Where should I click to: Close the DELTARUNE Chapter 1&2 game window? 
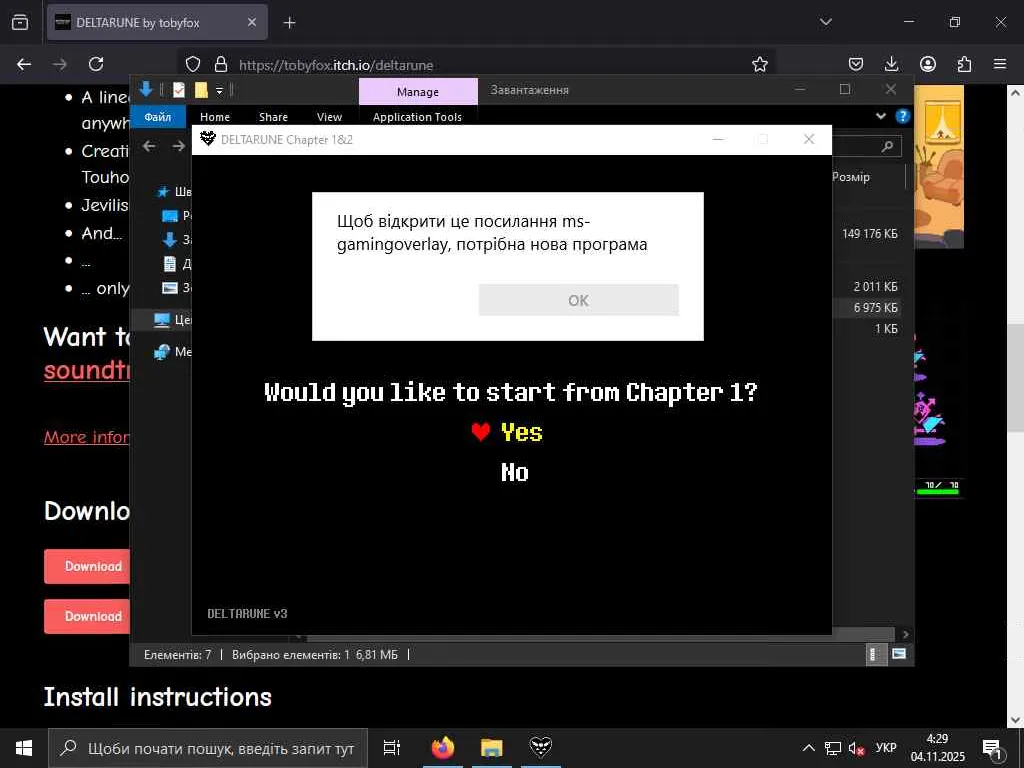pos(808,139)
